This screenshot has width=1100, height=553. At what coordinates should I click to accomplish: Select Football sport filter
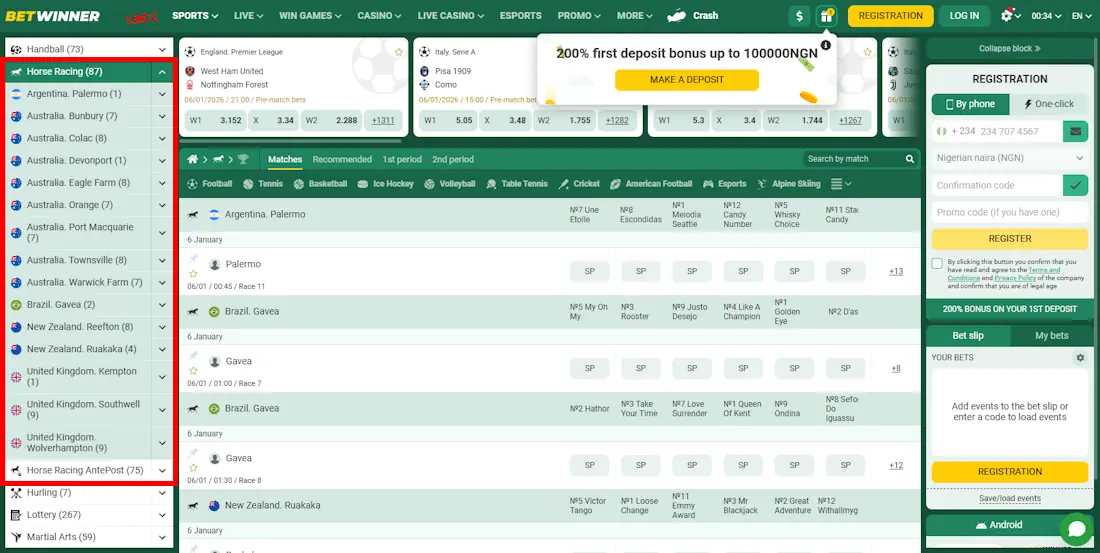(x=210, y=184)
